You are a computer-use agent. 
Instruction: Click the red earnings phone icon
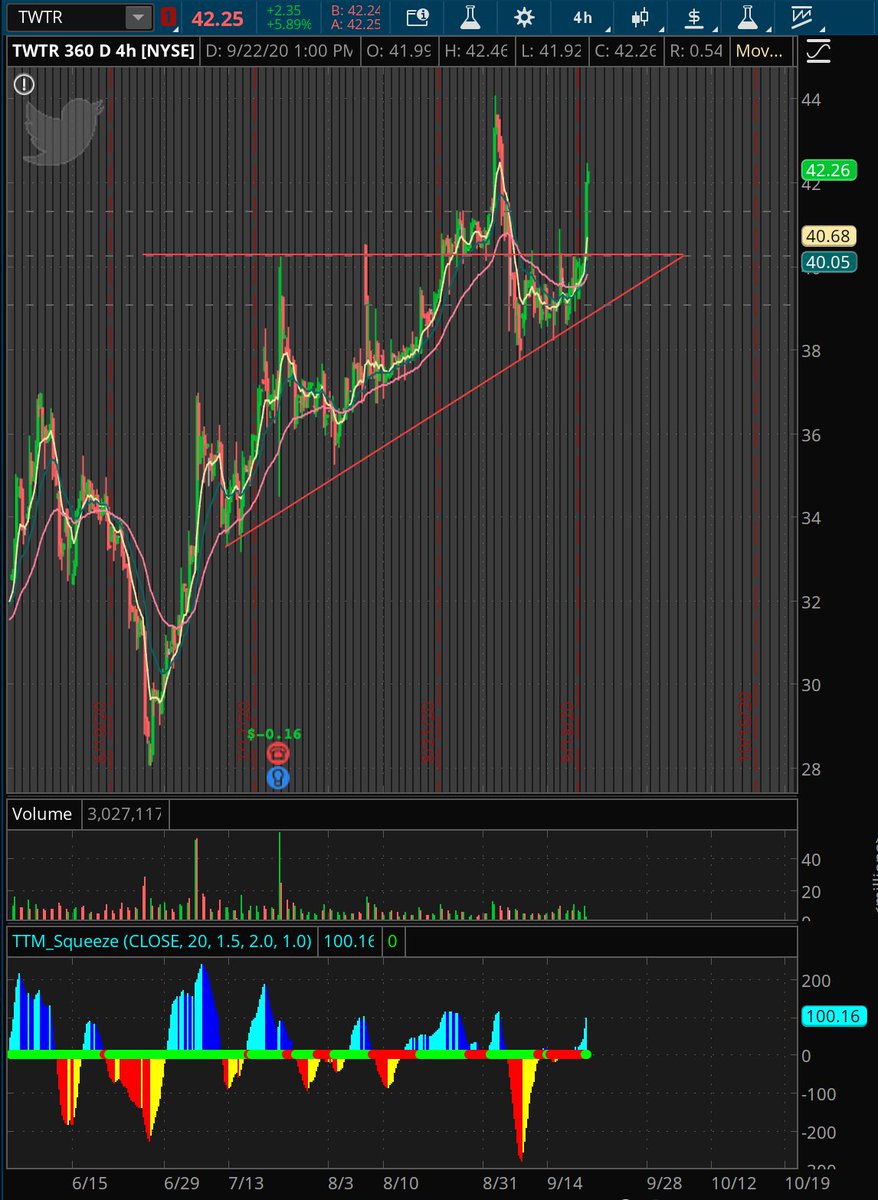(277, 753)
